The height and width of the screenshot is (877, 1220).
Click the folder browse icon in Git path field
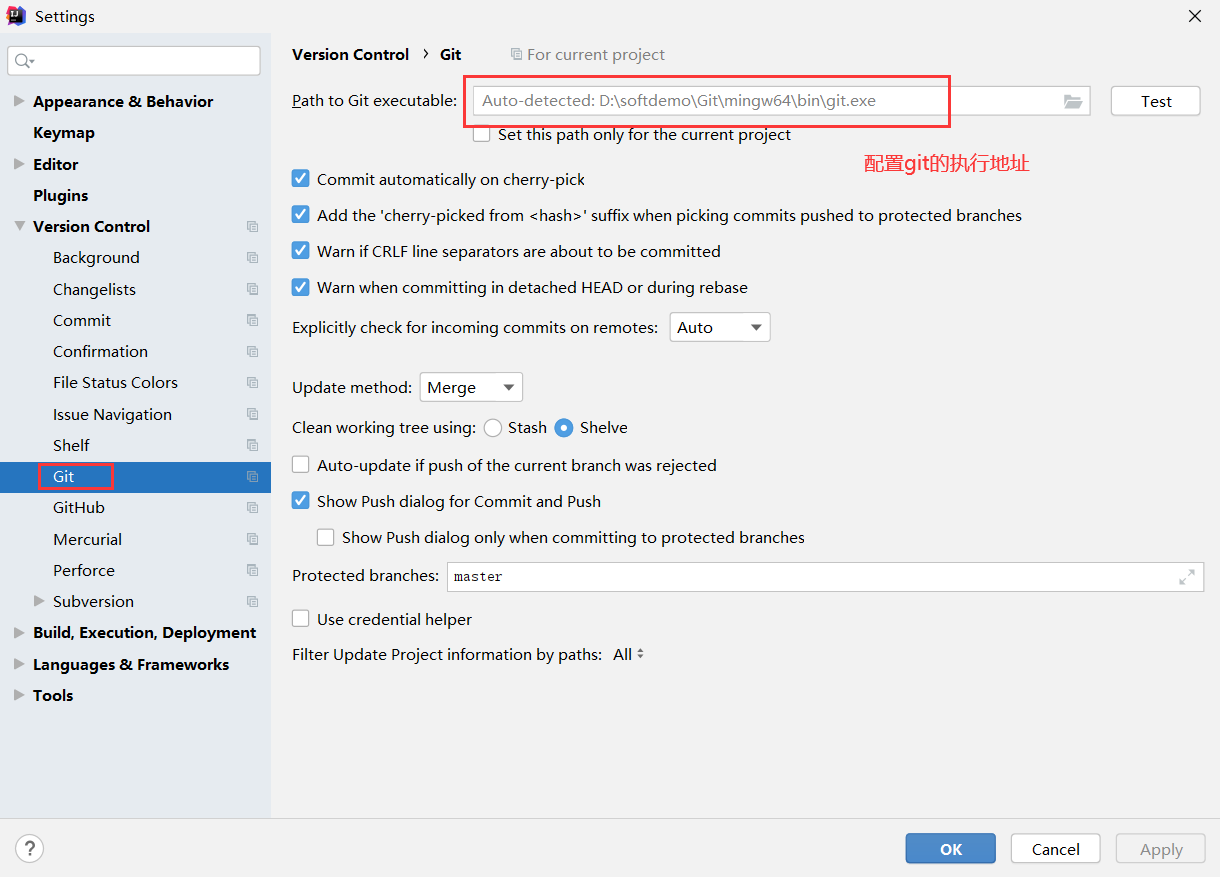[x=1073, y=101]
